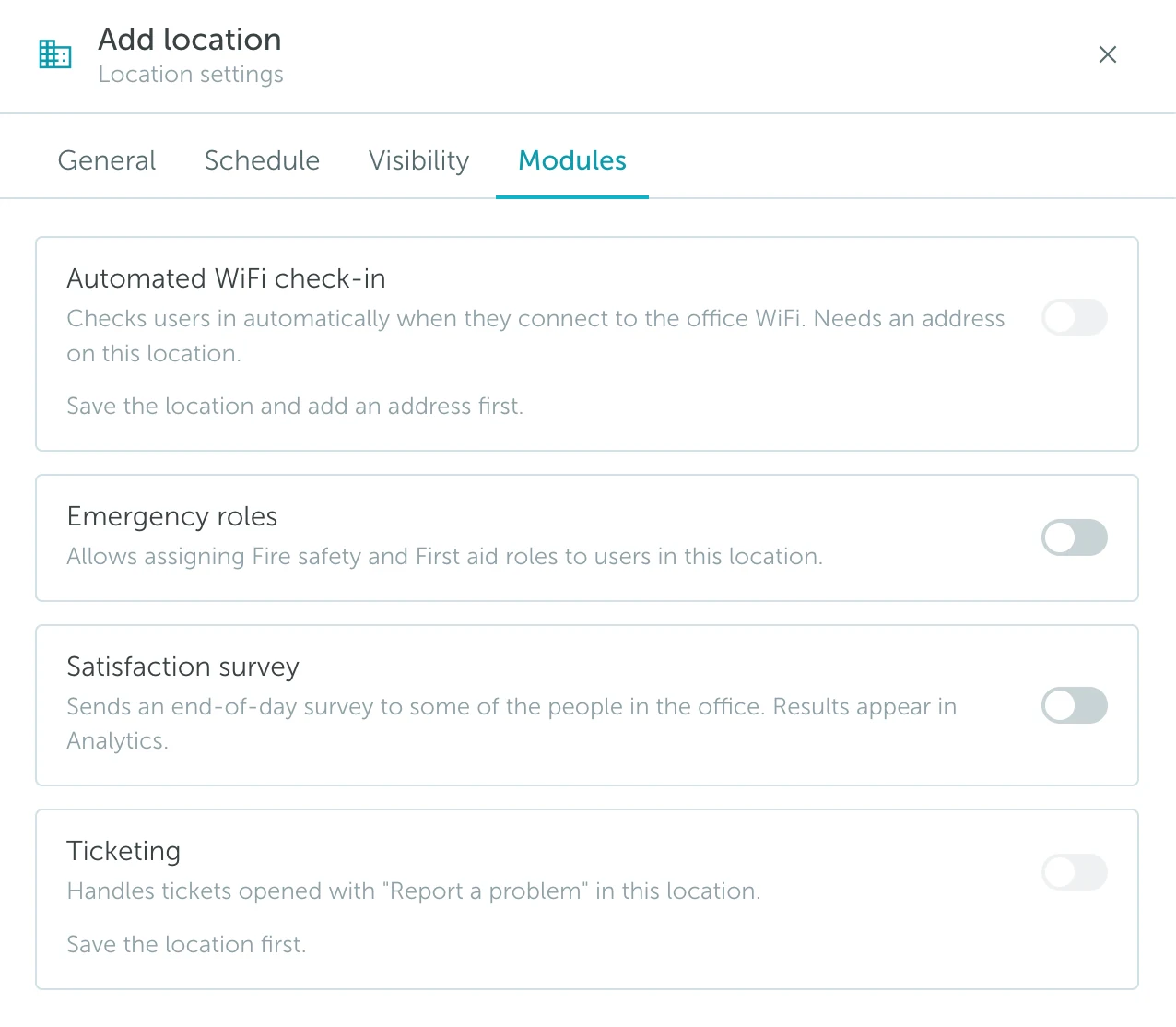Select the Modules tab
The height and width of the screenshot is (1027, 1176).
572,160
